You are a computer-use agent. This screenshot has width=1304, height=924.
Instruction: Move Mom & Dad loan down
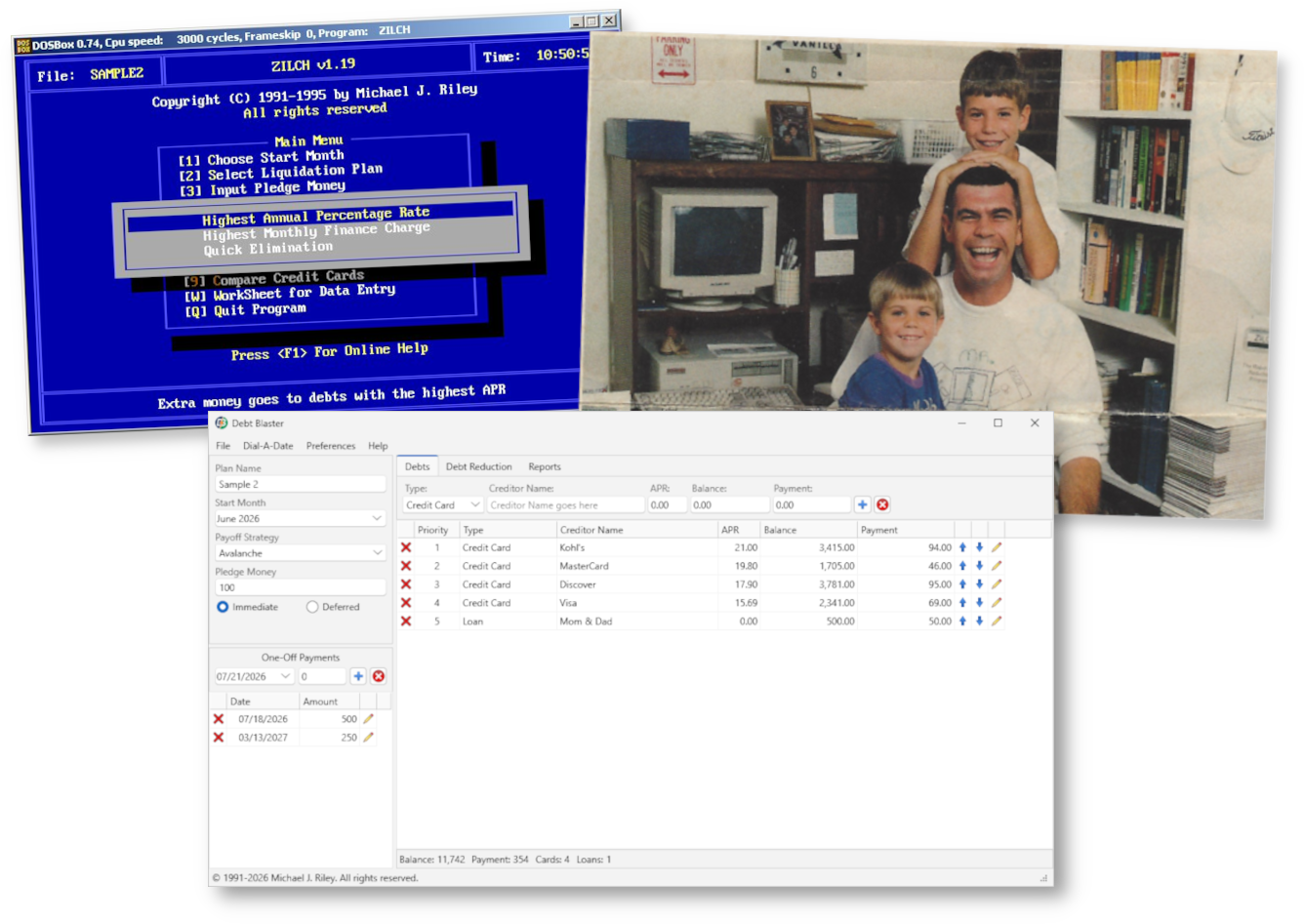point(979,622)
